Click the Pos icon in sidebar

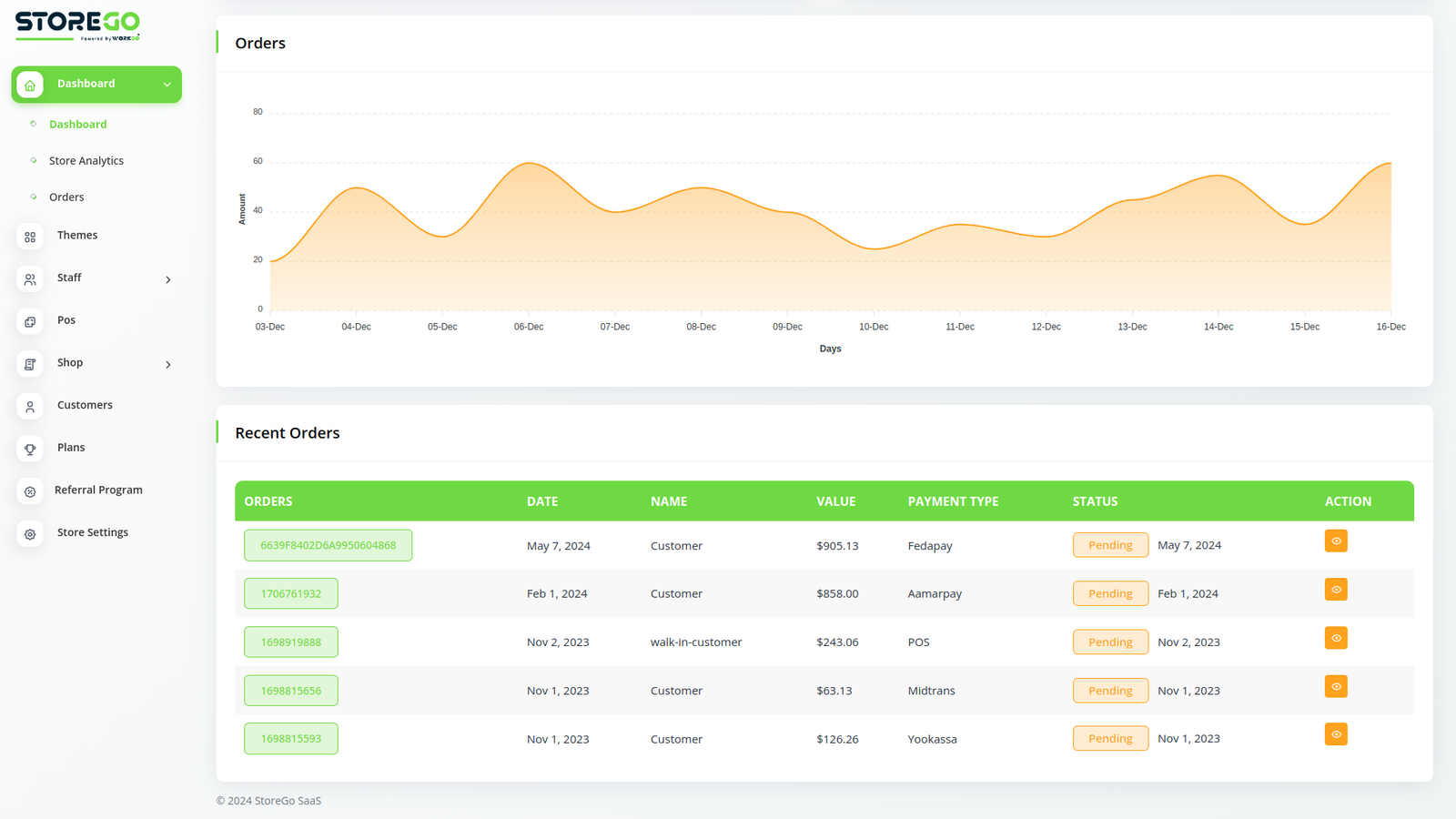(30, 321)
